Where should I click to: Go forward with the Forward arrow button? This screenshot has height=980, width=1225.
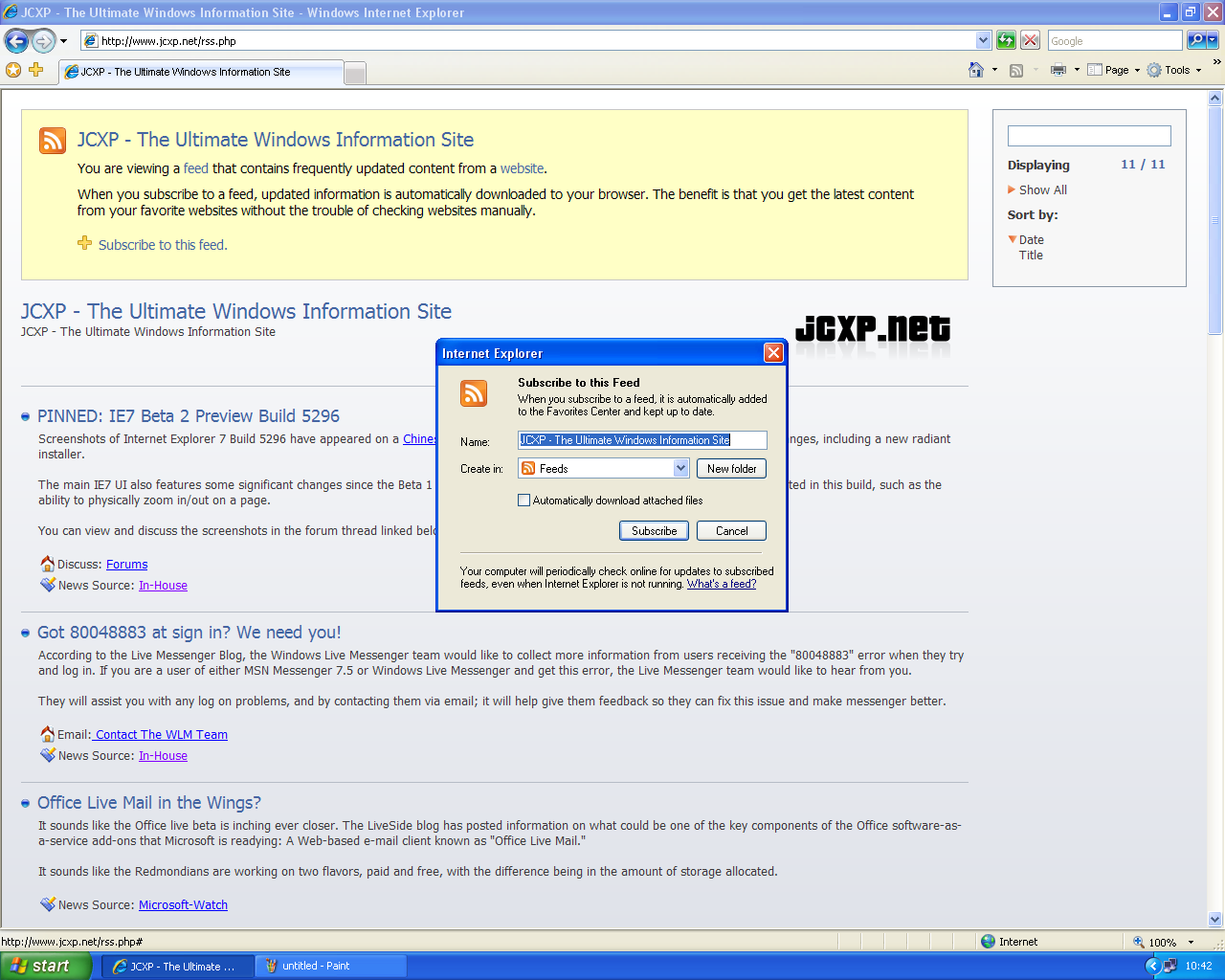point(43,40)
